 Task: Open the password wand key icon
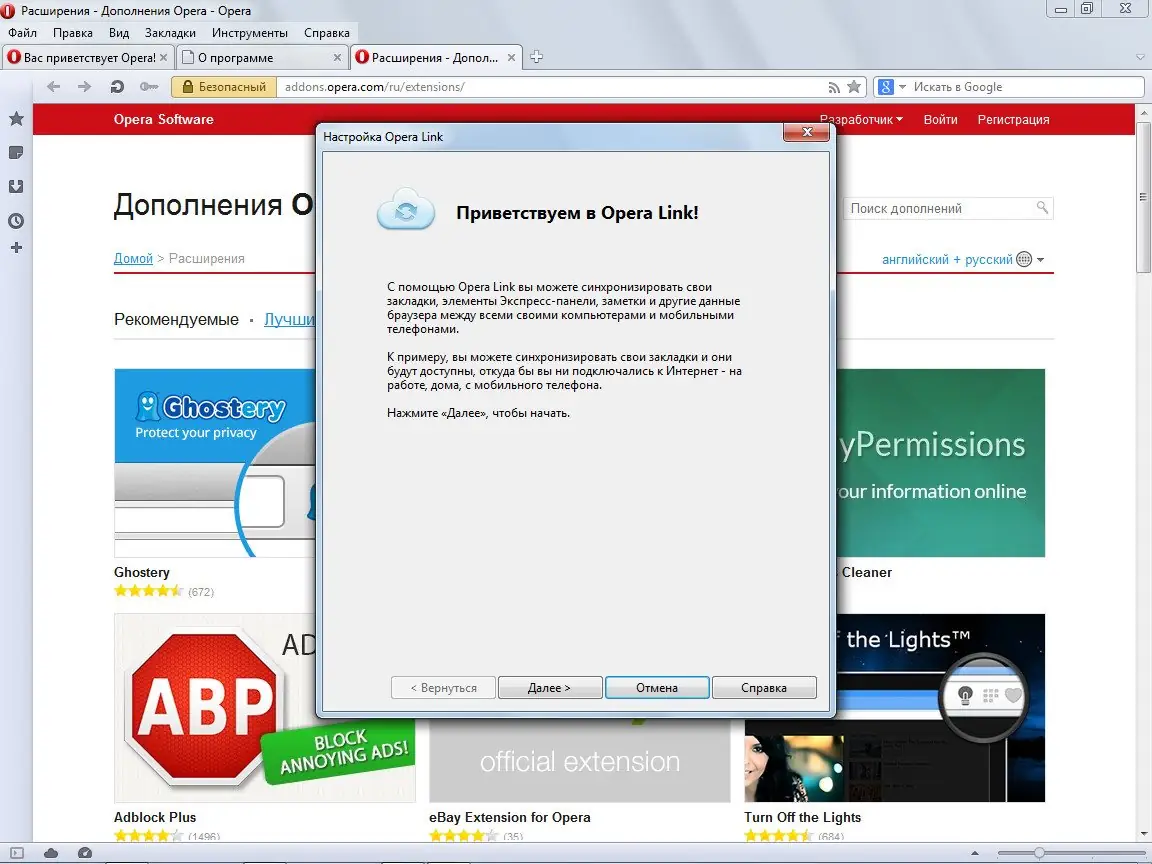click(x=149, y=87)
